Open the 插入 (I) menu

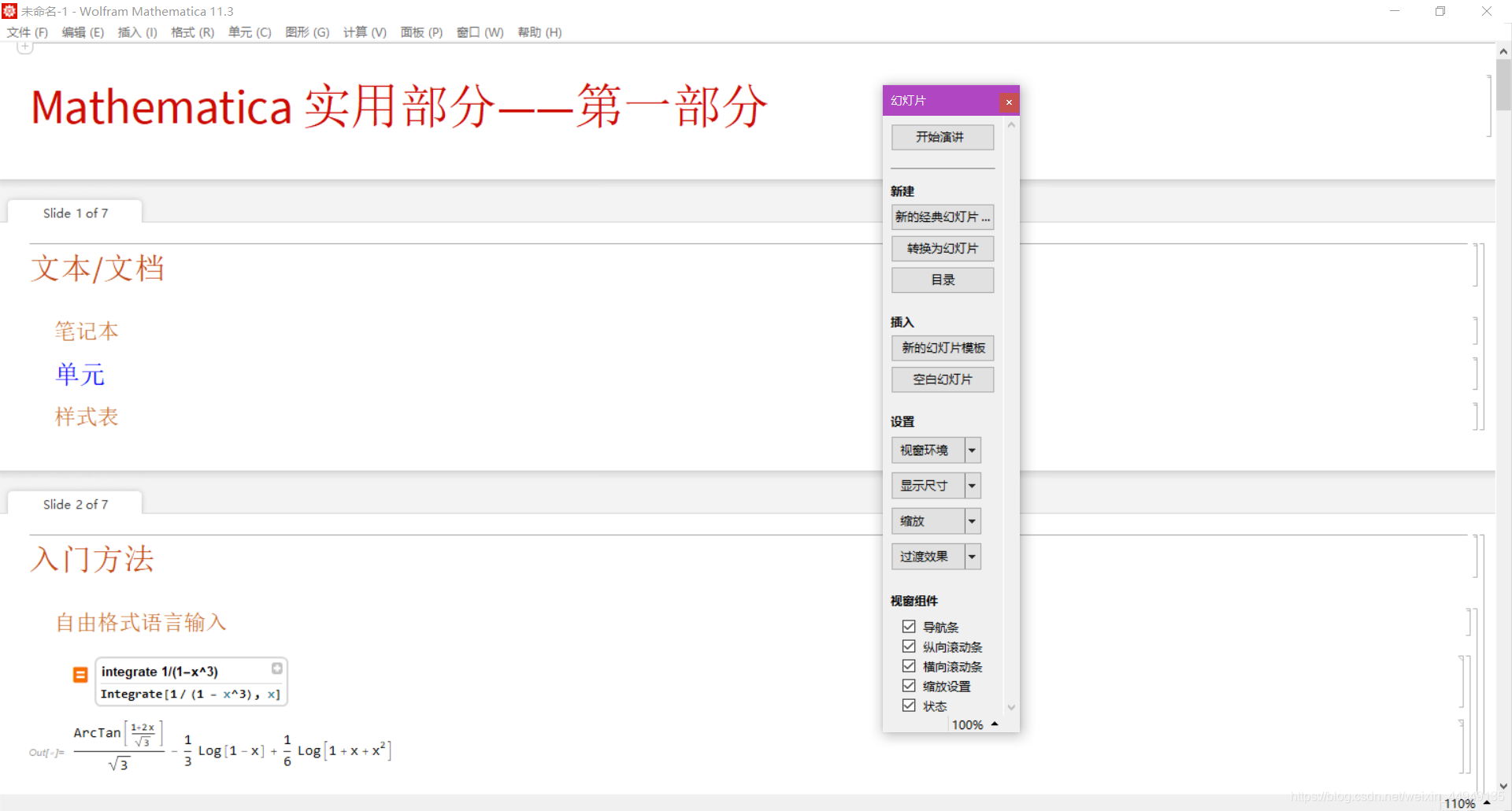[137, 32]
